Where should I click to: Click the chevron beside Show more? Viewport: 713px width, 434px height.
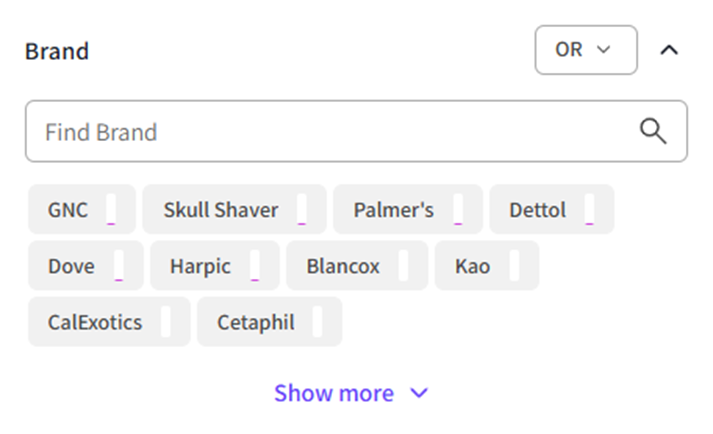tap(419, 393)
